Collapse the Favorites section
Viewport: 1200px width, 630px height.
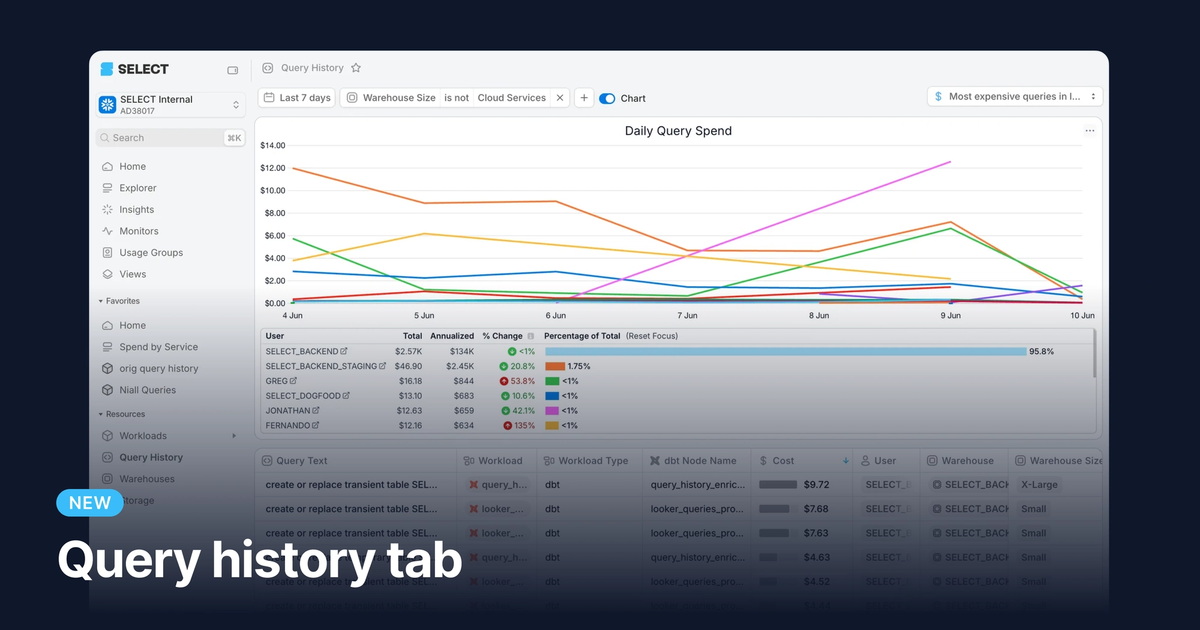103,301
